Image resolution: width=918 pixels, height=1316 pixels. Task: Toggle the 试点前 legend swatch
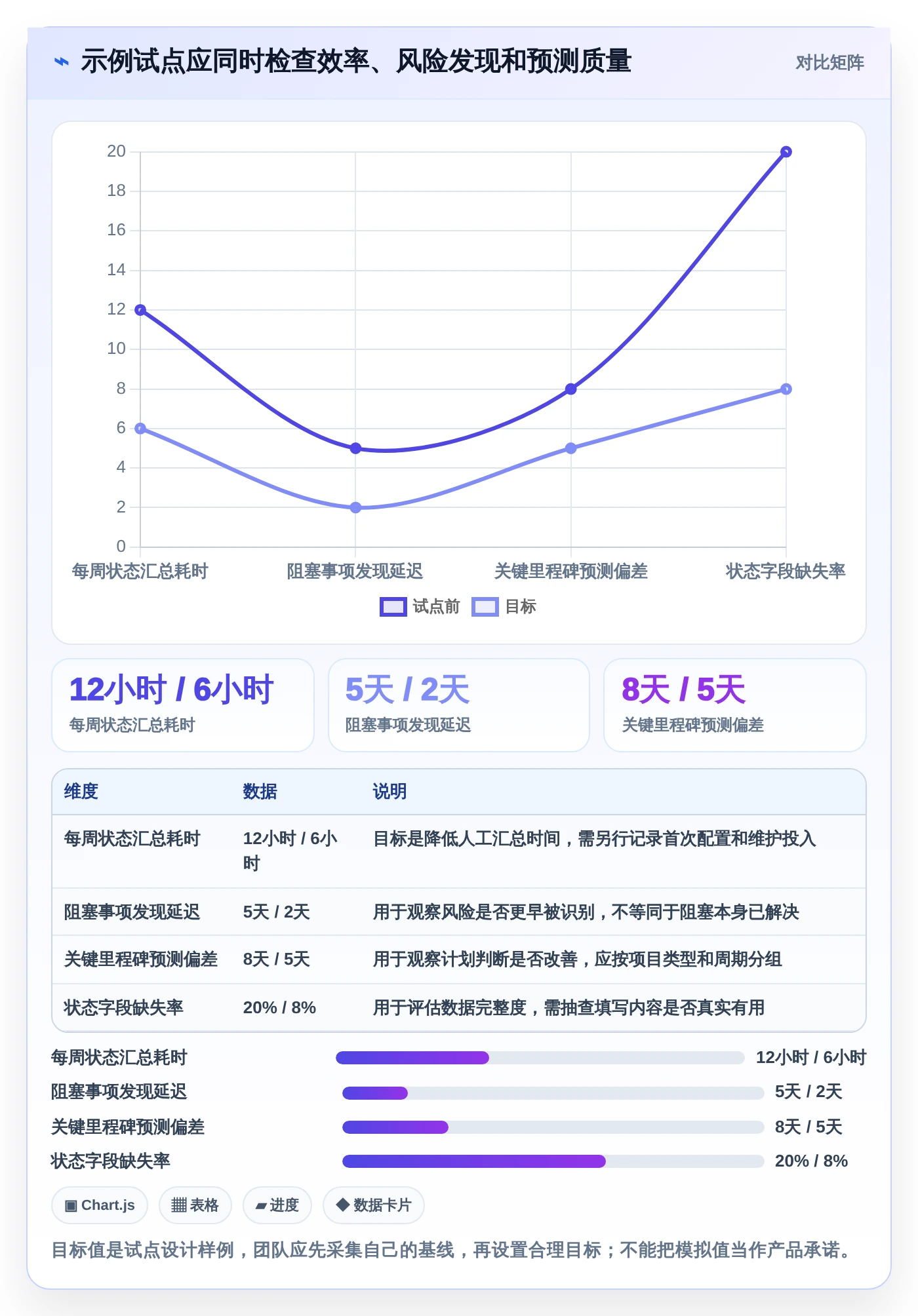393,607
